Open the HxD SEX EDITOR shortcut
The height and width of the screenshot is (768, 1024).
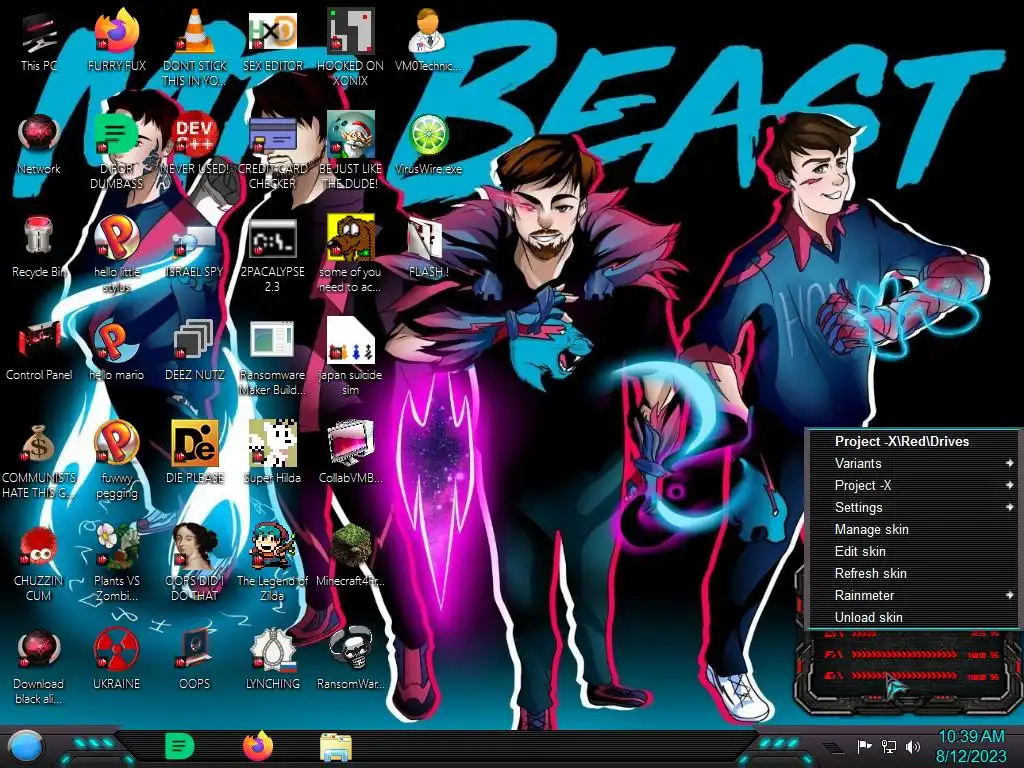tap(272, 41)
